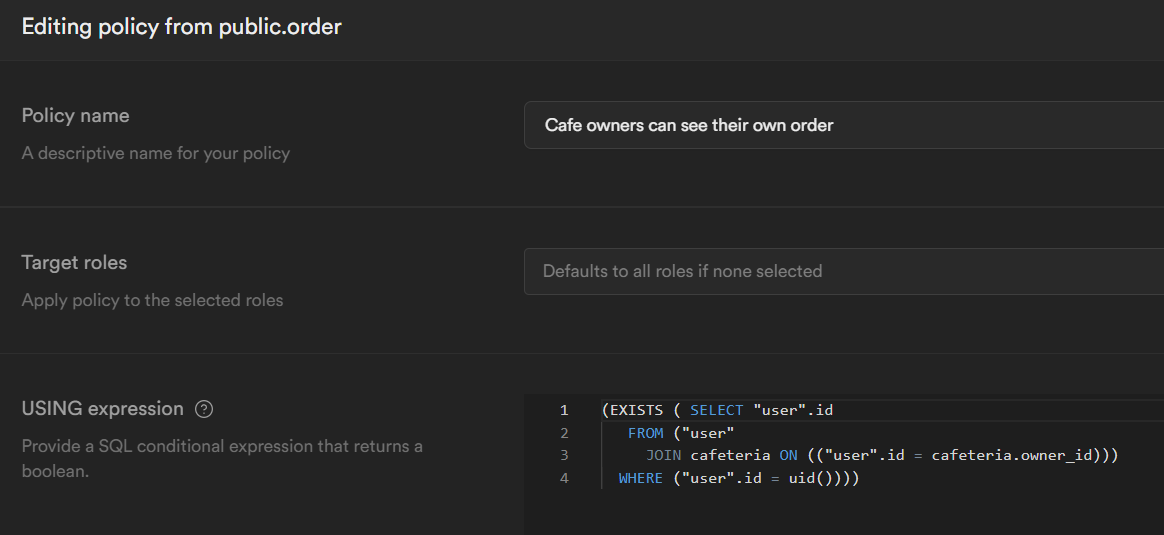
Task: Click the Target roles label
Action: pos(74,263)
